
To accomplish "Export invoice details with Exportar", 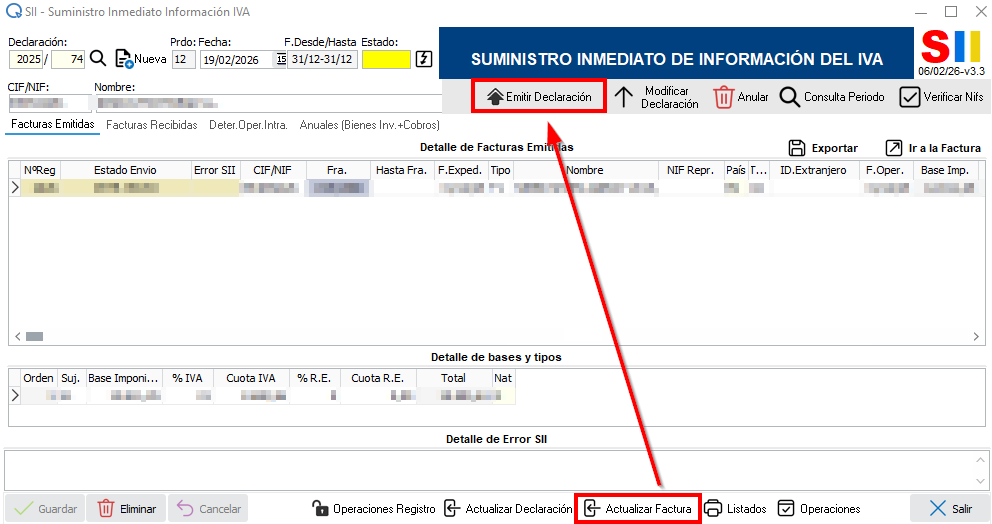I will (x=823, y=148).
